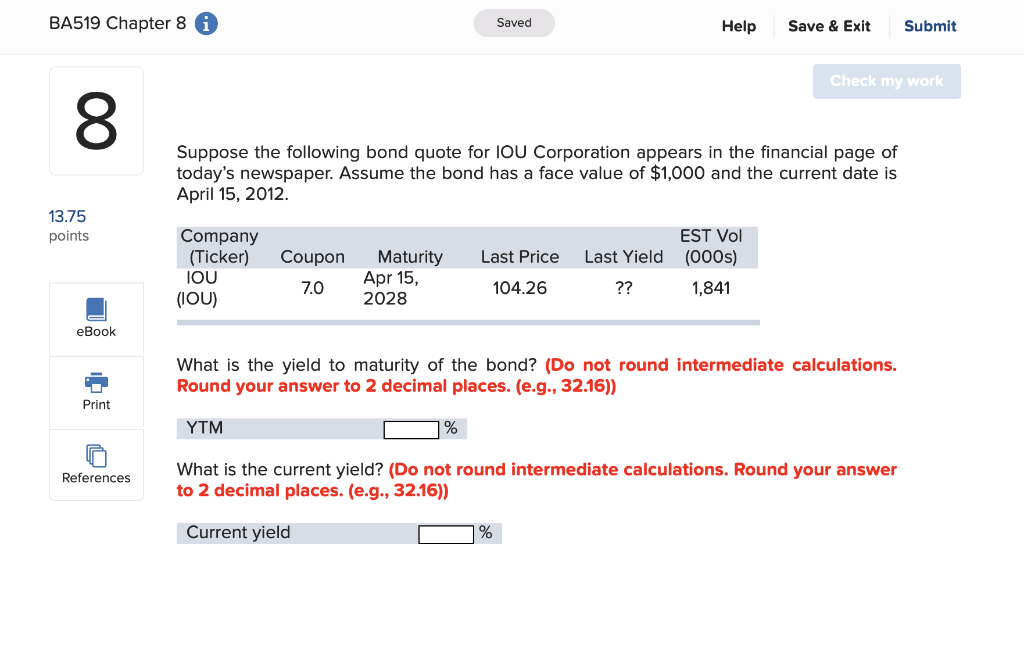Click the BA519 Chapter 8 title

(117, 23)
